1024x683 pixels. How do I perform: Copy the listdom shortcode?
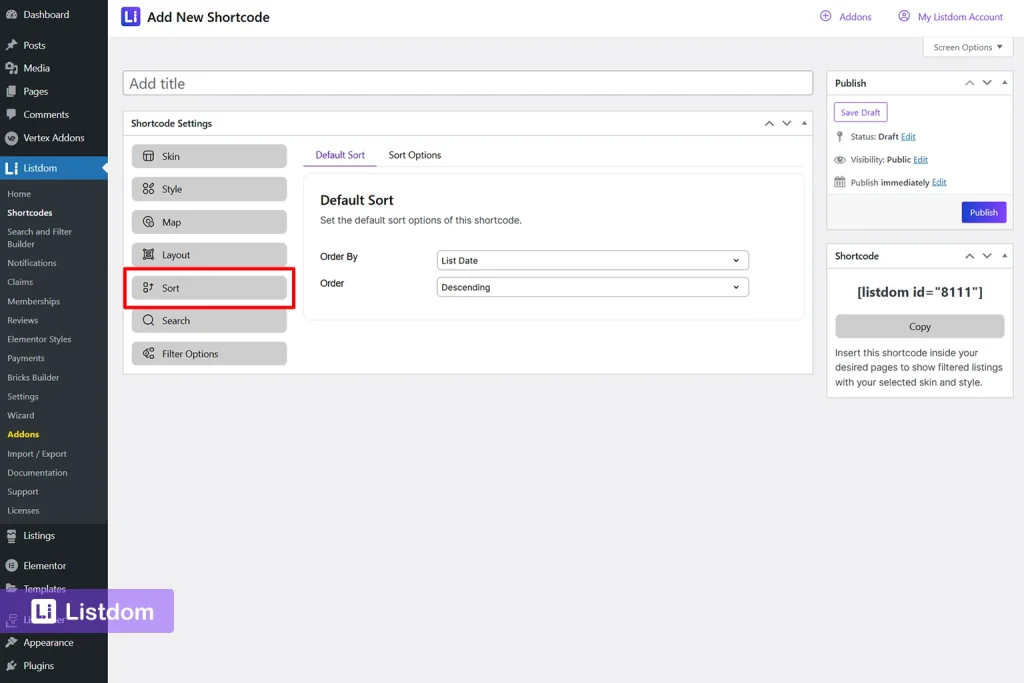918,326
